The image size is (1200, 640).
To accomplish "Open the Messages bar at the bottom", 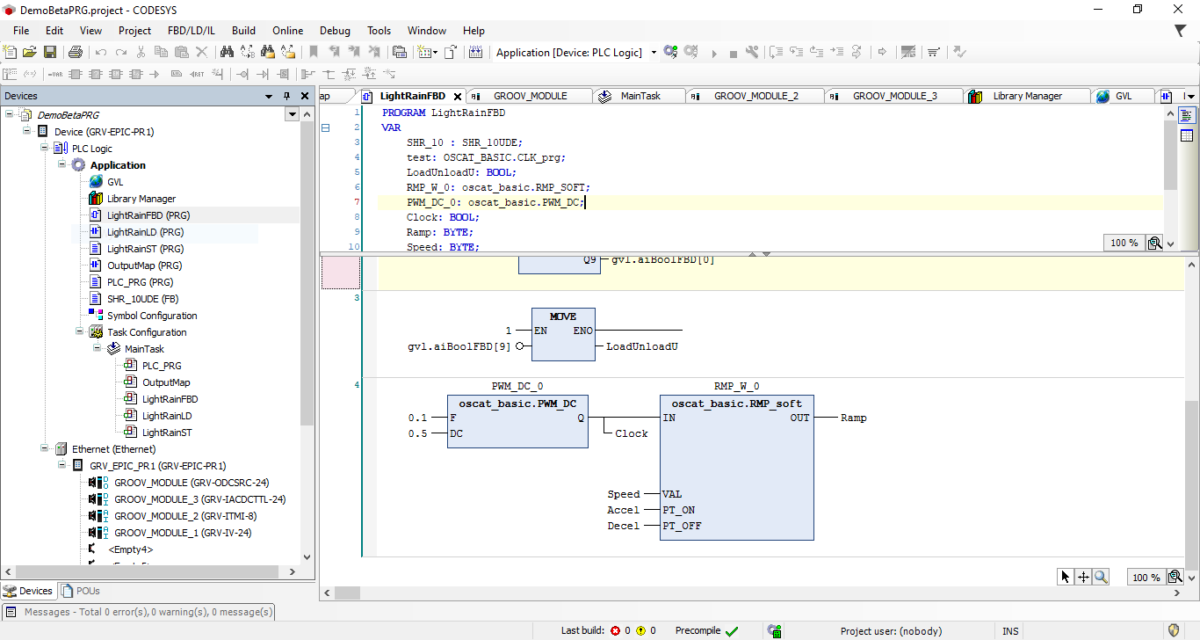I will [140, 612].
